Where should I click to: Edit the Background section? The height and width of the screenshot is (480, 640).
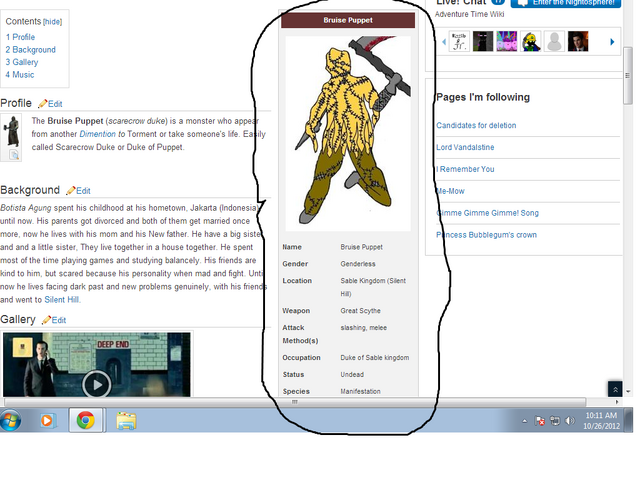[x=83, y=191]
